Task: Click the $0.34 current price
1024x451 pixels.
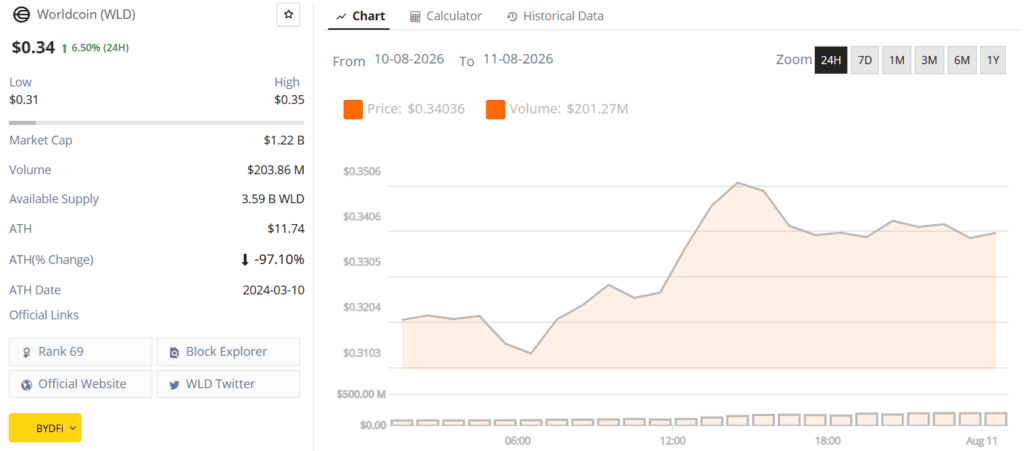Action: click(x=33, y=47)
